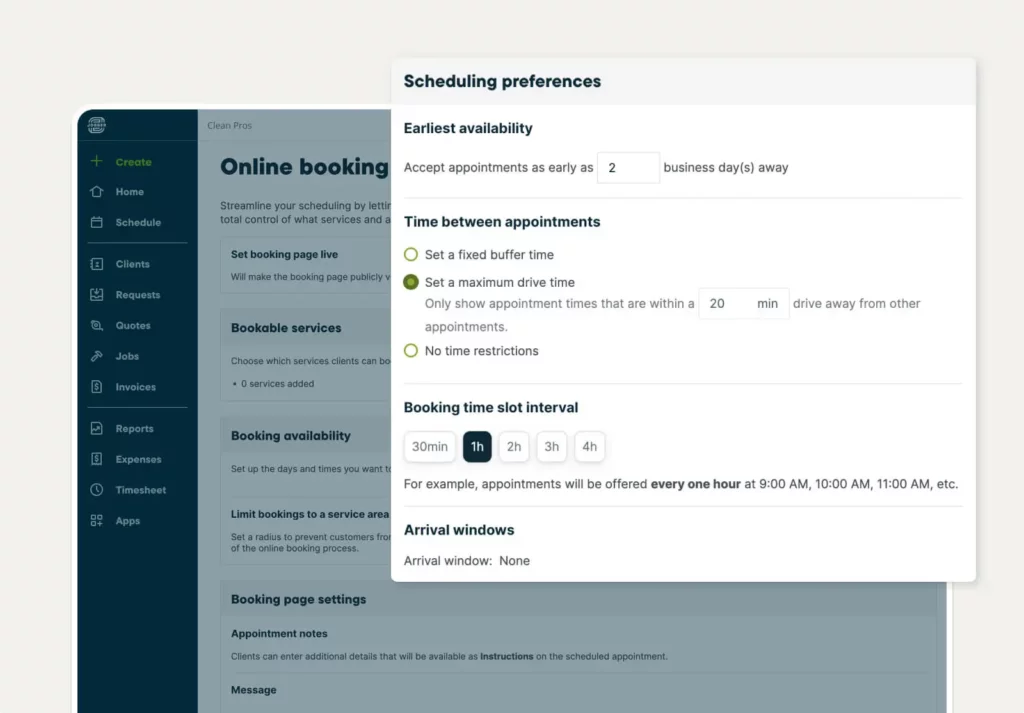The height and width of the screenshot is (713, 1024).
Task: Click the Jobs hammer icon
Action: pos(97,356)
